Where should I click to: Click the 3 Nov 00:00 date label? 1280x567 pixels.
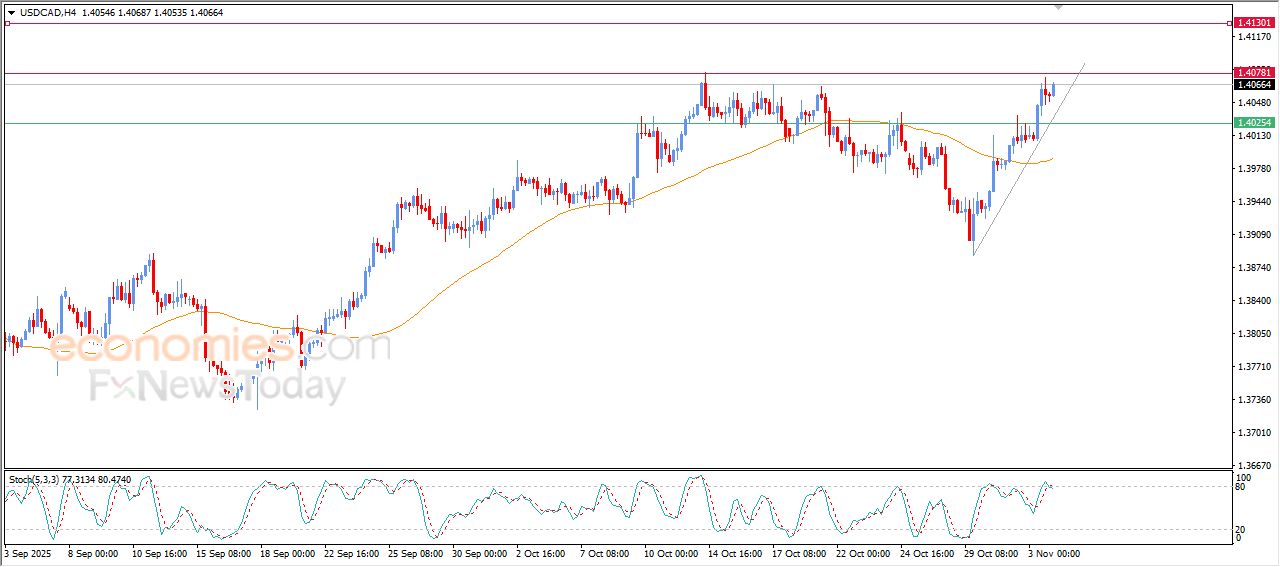pyautogui.click(x=1053, y=553)
